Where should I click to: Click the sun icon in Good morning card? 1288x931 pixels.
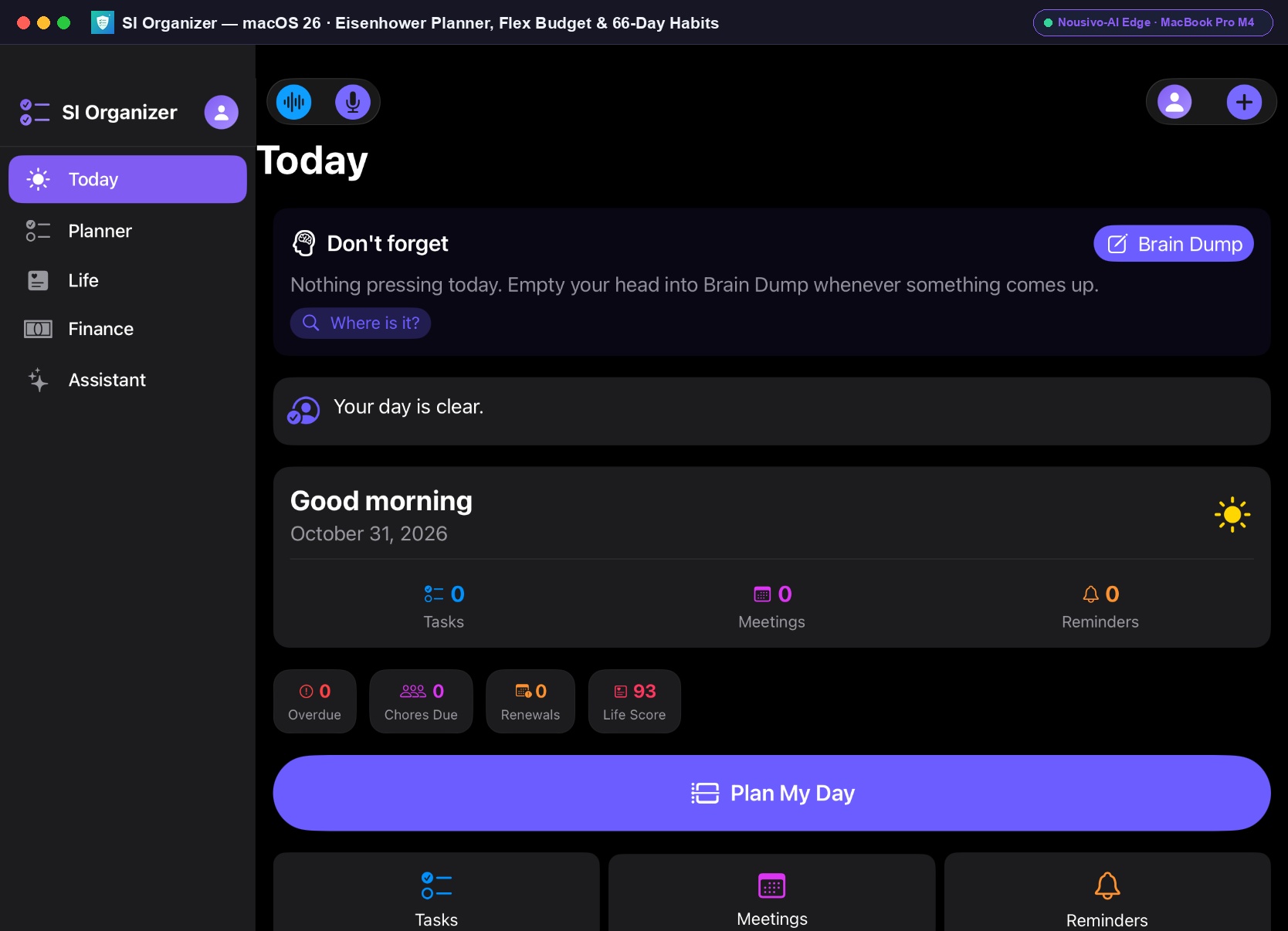point(1232,514)
